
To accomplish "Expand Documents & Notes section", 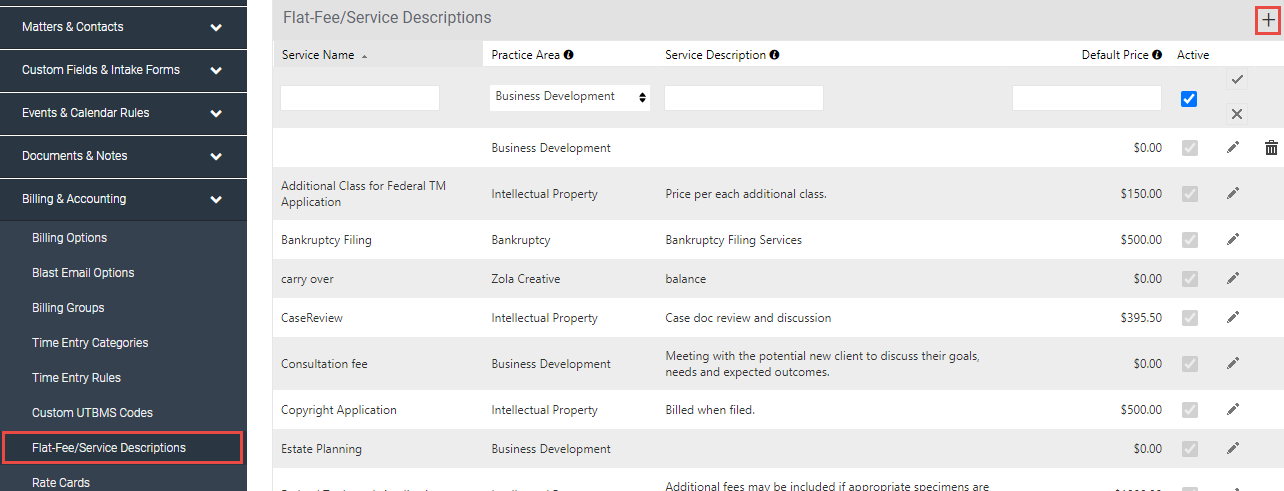I will 123,156.
